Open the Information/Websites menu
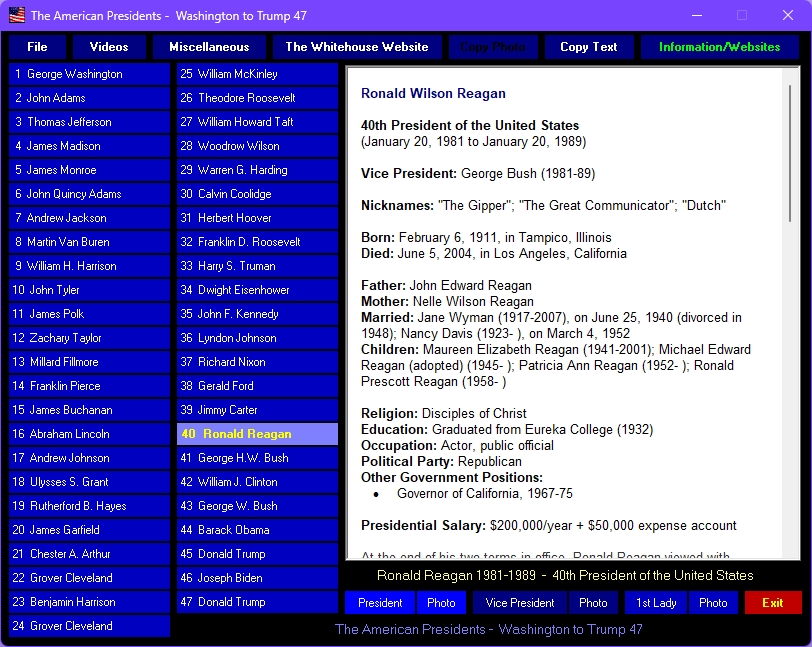812x647 pixels. point(719,47)
